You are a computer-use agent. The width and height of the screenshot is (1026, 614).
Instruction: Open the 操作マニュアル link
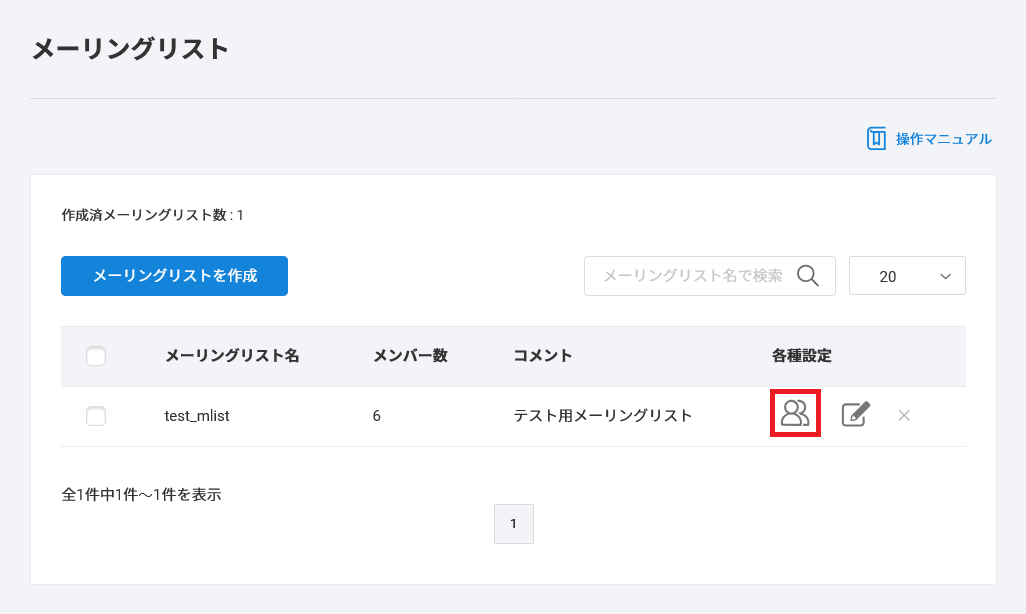[x=943, y=139]
